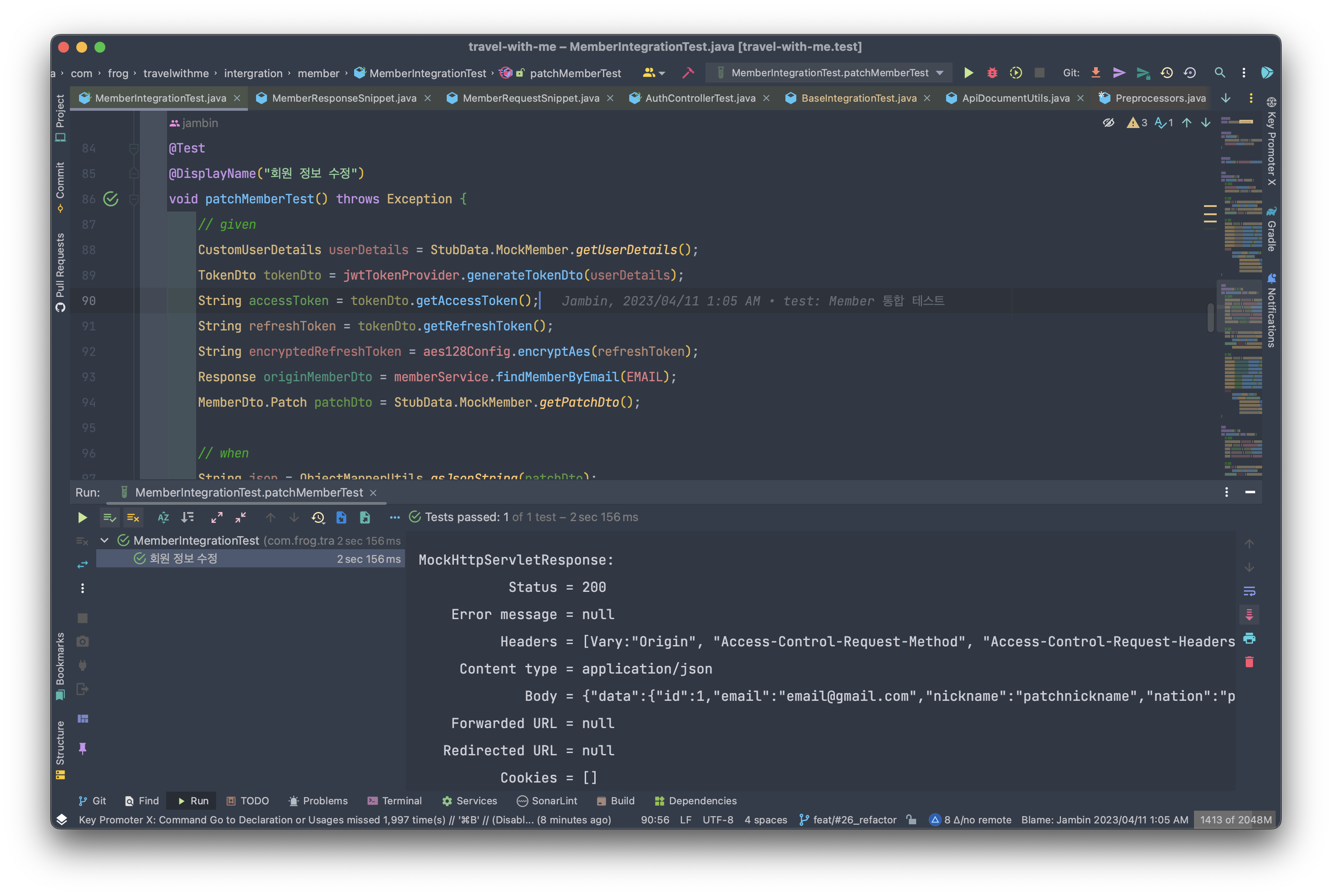
Task: Click the Show Git History clock icon
Action: pyautogui.click(x=1166, y=73)
